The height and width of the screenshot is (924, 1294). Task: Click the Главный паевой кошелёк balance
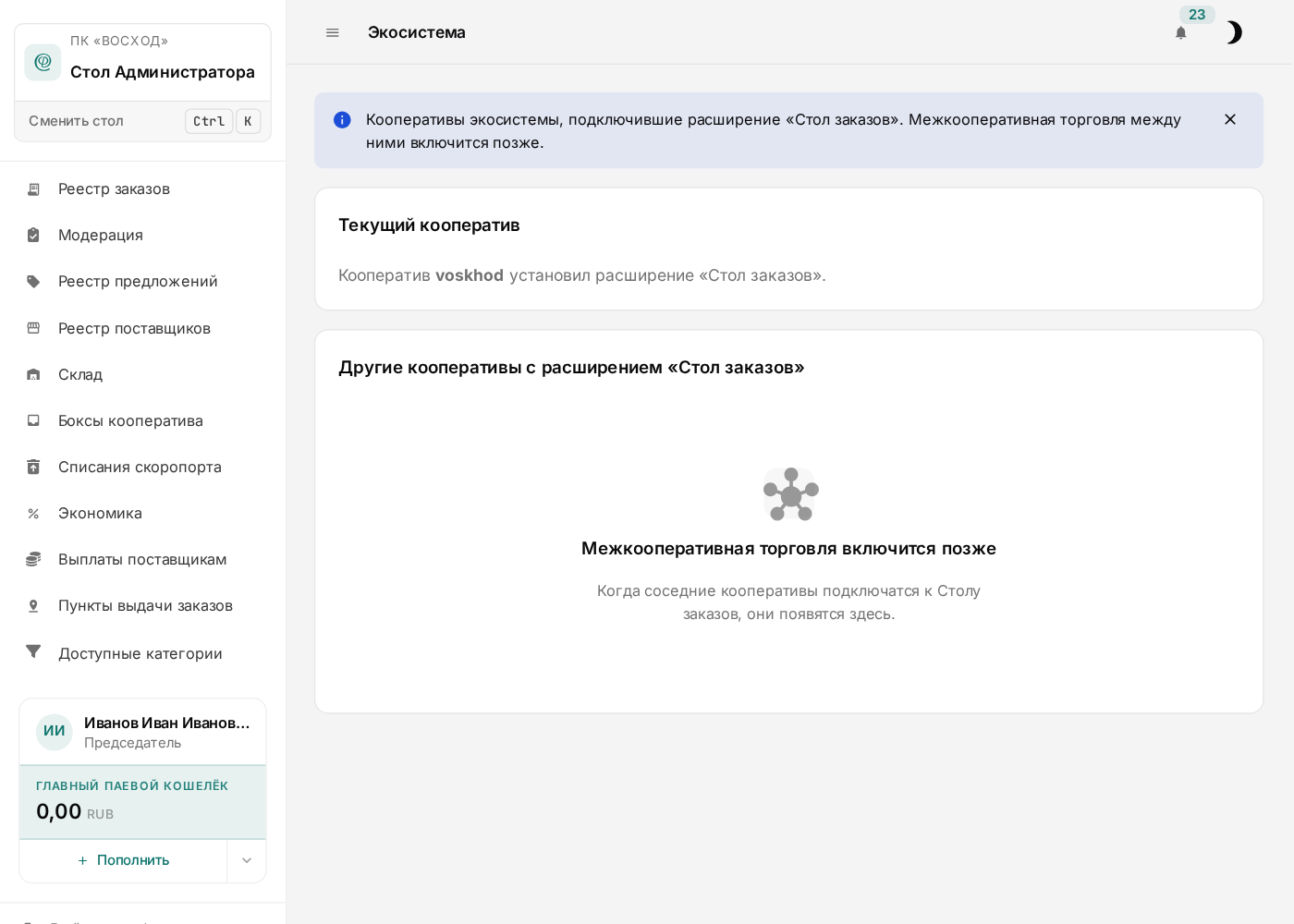point(142,802)
